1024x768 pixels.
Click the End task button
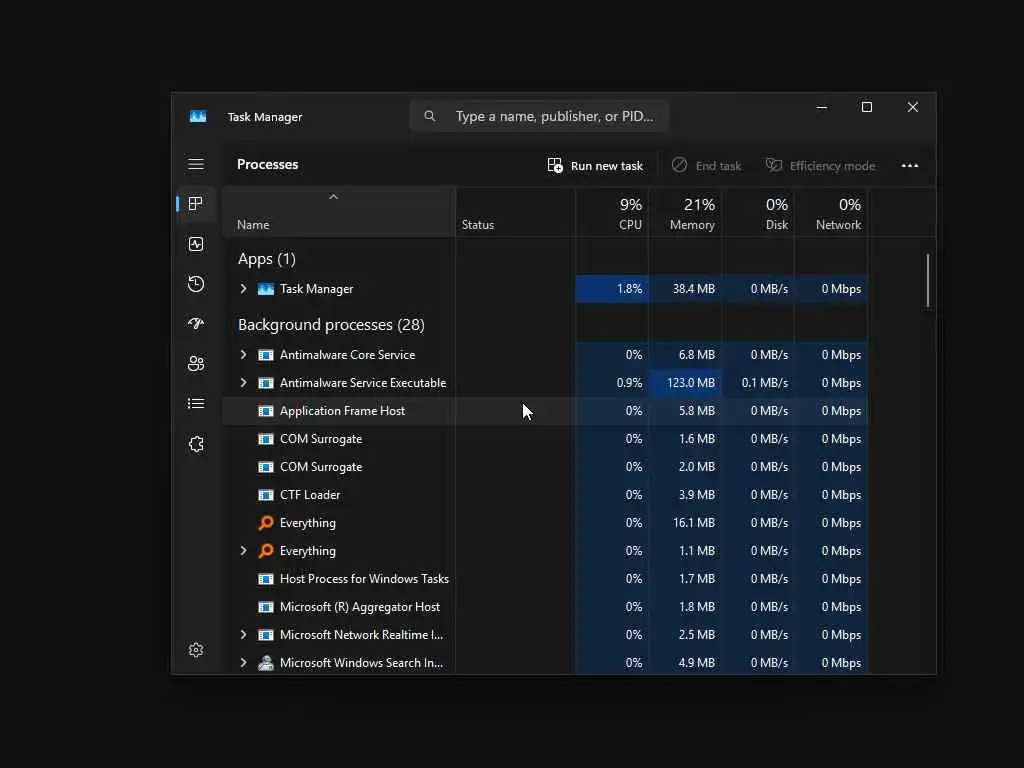click(x=707, y=166)
